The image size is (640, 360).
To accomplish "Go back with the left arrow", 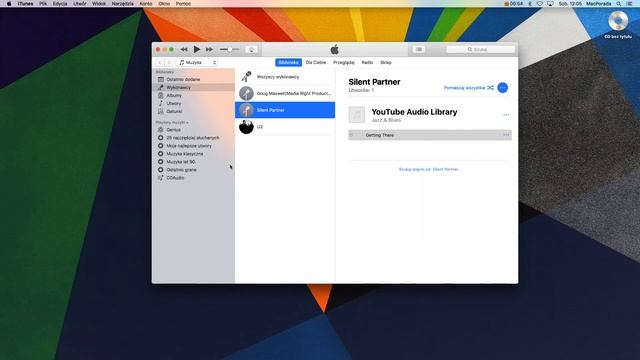I will point(160,62).
